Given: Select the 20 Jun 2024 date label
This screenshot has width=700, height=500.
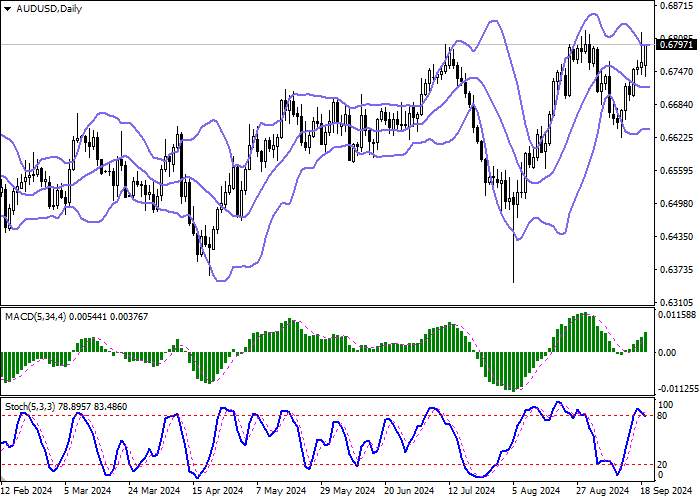Looking at the screenshot, I should (409, 491).
